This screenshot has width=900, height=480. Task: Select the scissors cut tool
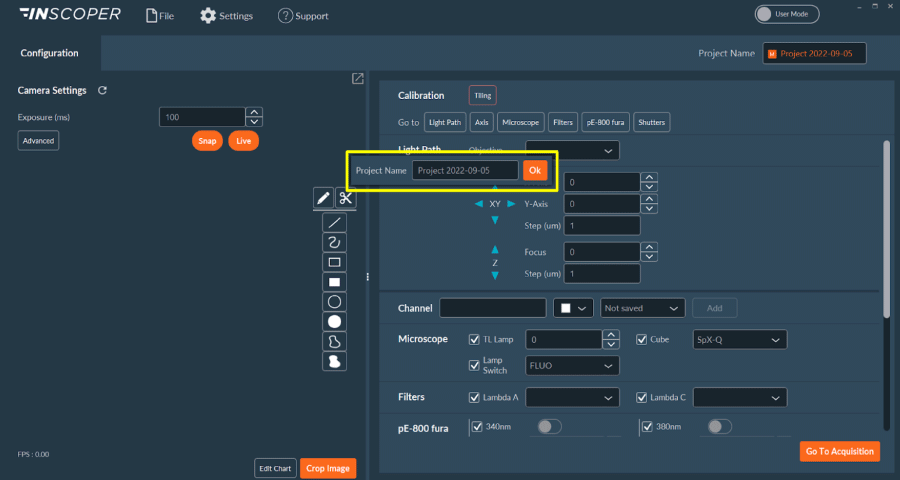pyautogui.click(x=345, y=198)
